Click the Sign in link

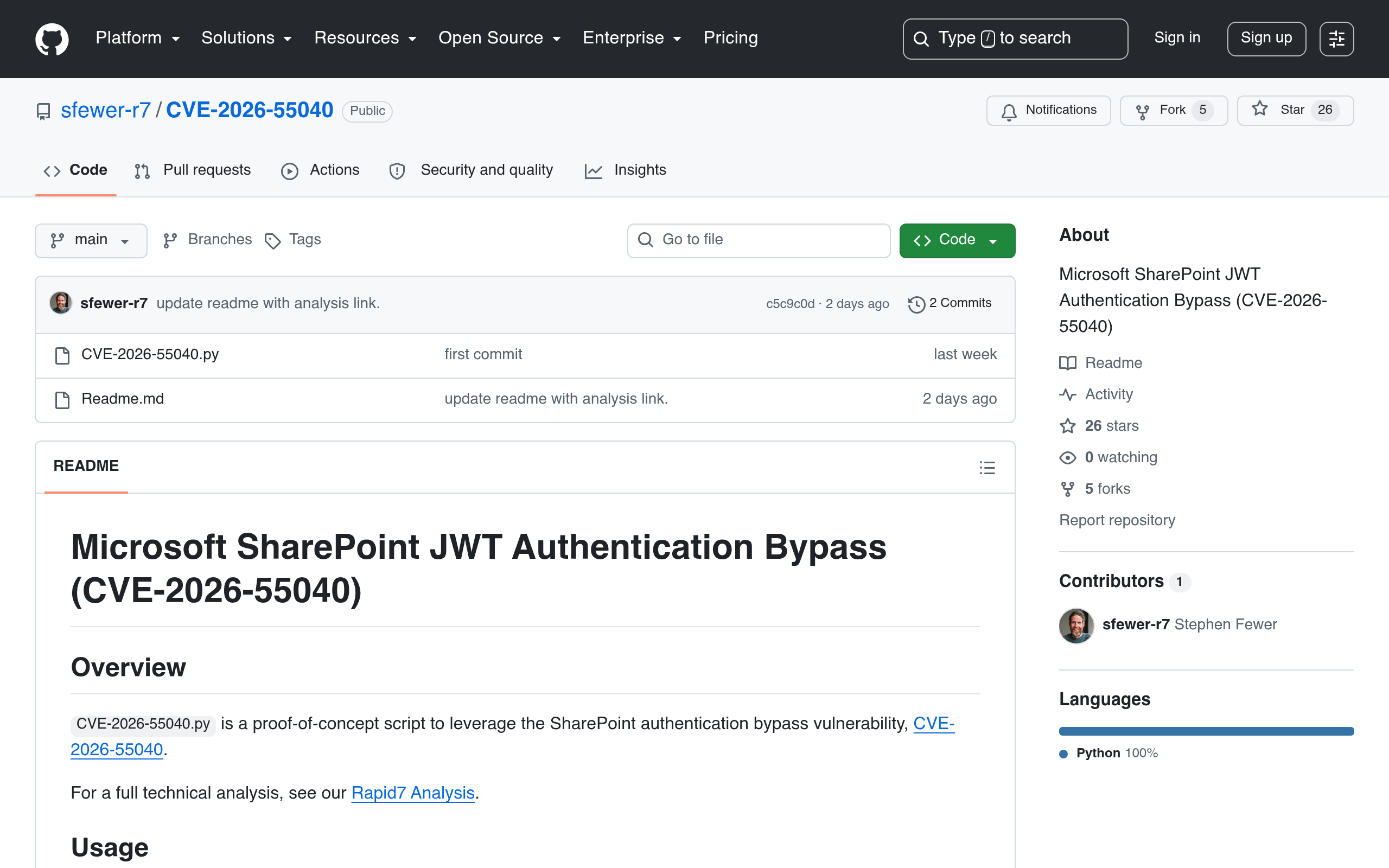1177,38
